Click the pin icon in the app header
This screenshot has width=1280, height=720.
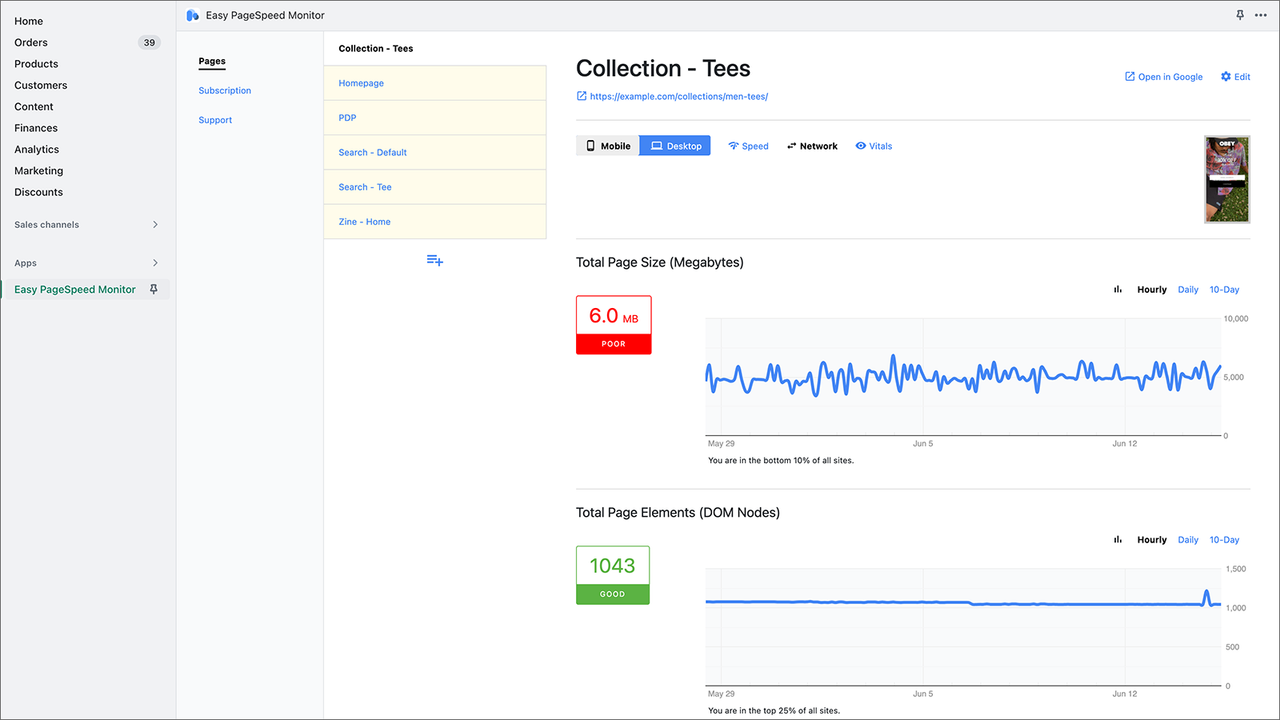tap(1240, 15)
